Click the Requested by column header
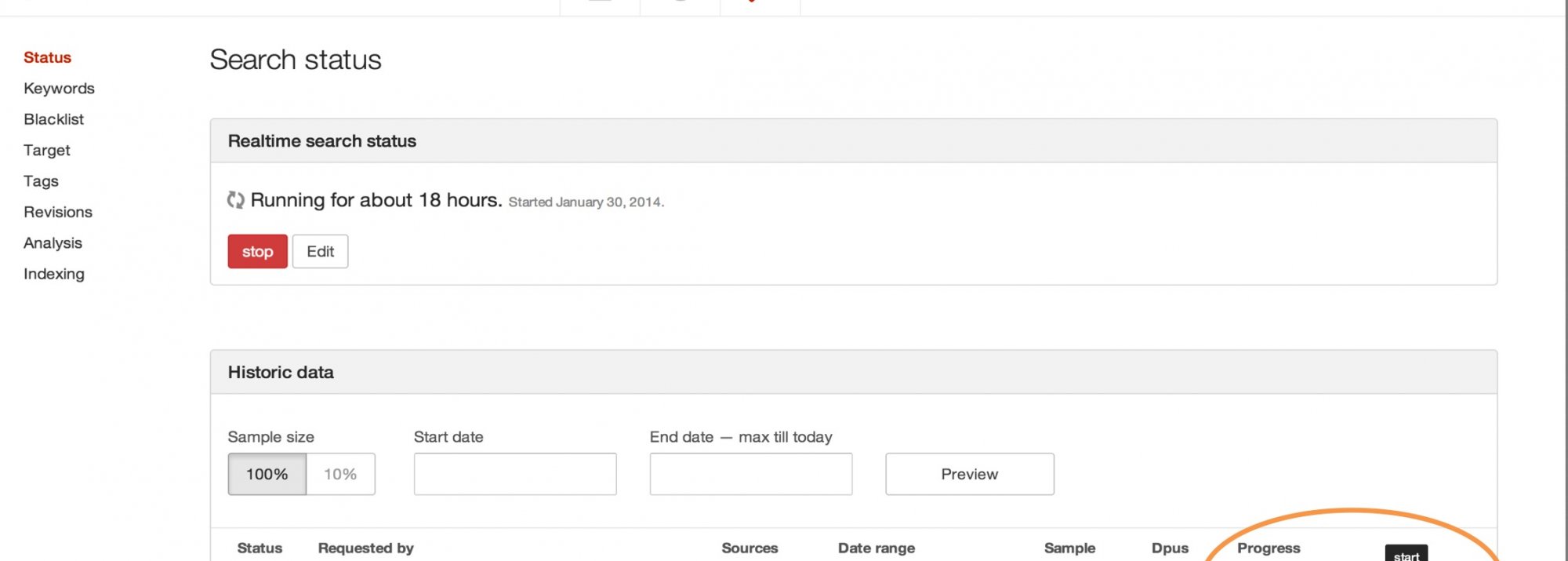1568x561 pixels. pyautogui.click(x=365, y=548)
